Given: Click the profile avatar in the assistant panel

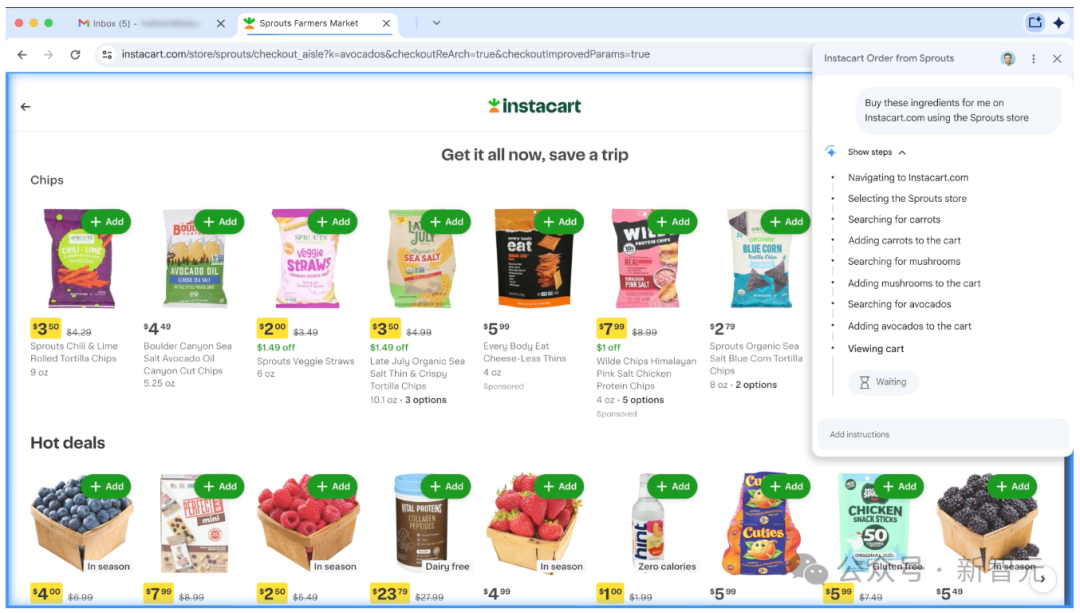Looking at the screenshot, I should [1008, 59].
